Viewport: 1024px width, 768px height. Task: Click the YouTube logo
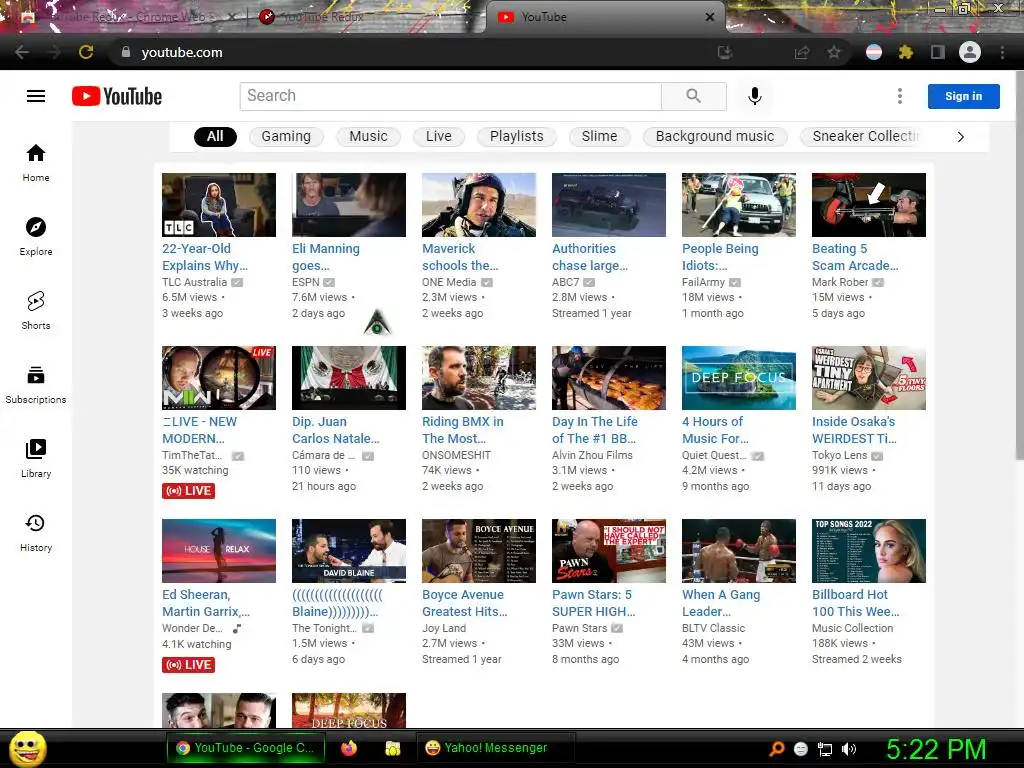click(117, 96)
